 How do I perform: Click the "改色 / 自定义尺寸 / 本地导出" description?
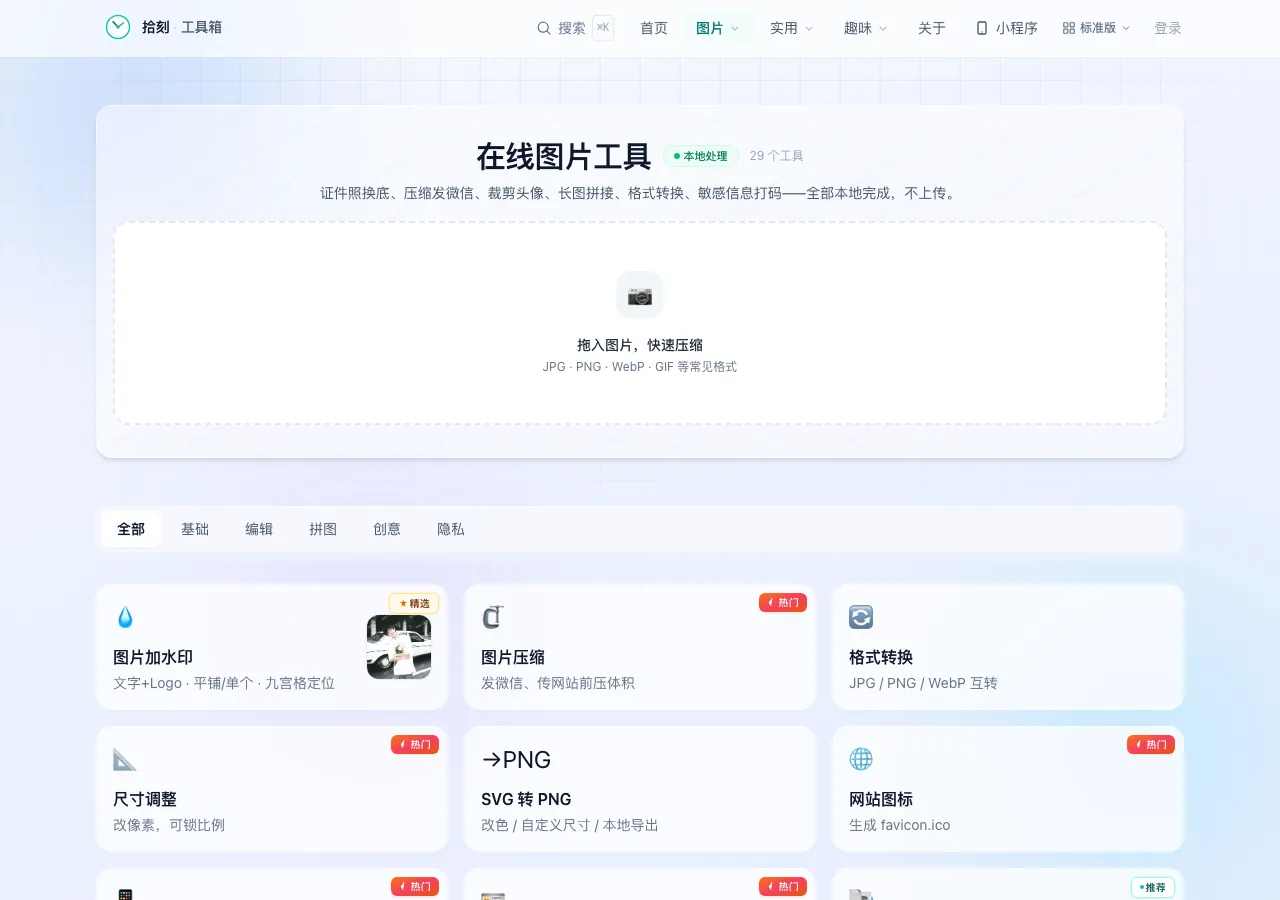point(570,825)
